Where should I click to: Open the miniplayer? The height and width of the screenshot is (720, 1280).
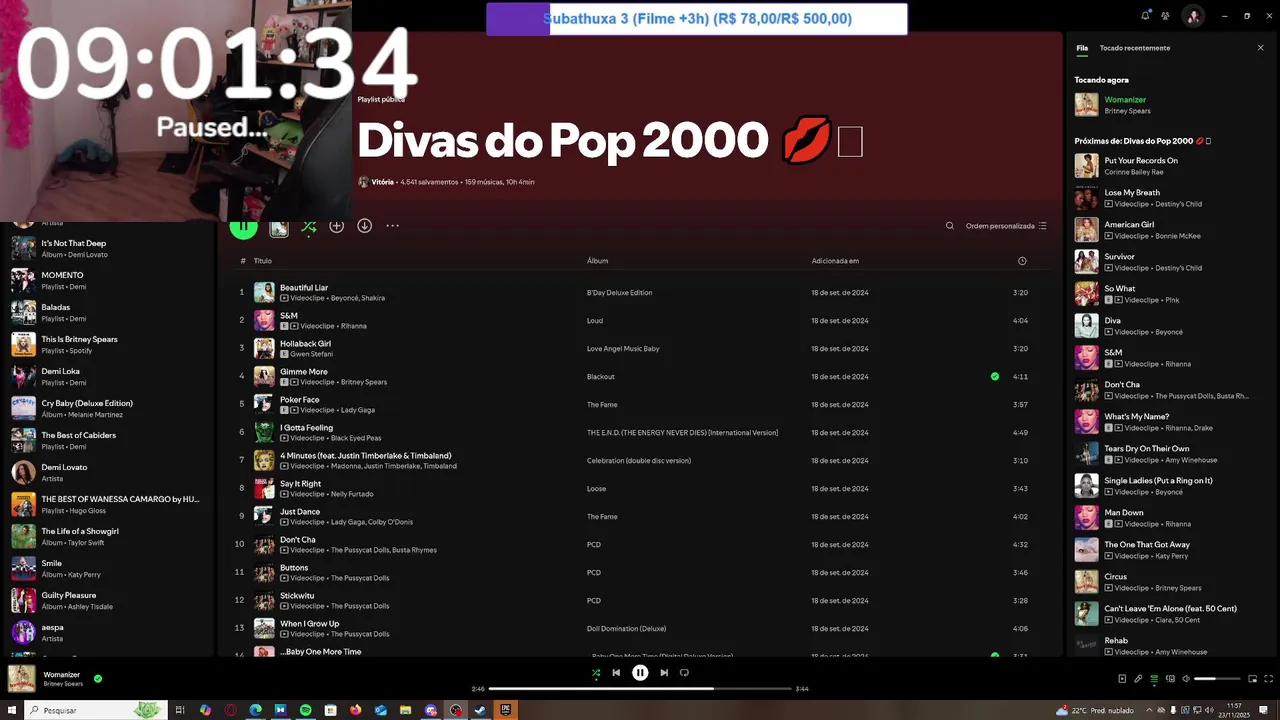tap(1252, 679)
